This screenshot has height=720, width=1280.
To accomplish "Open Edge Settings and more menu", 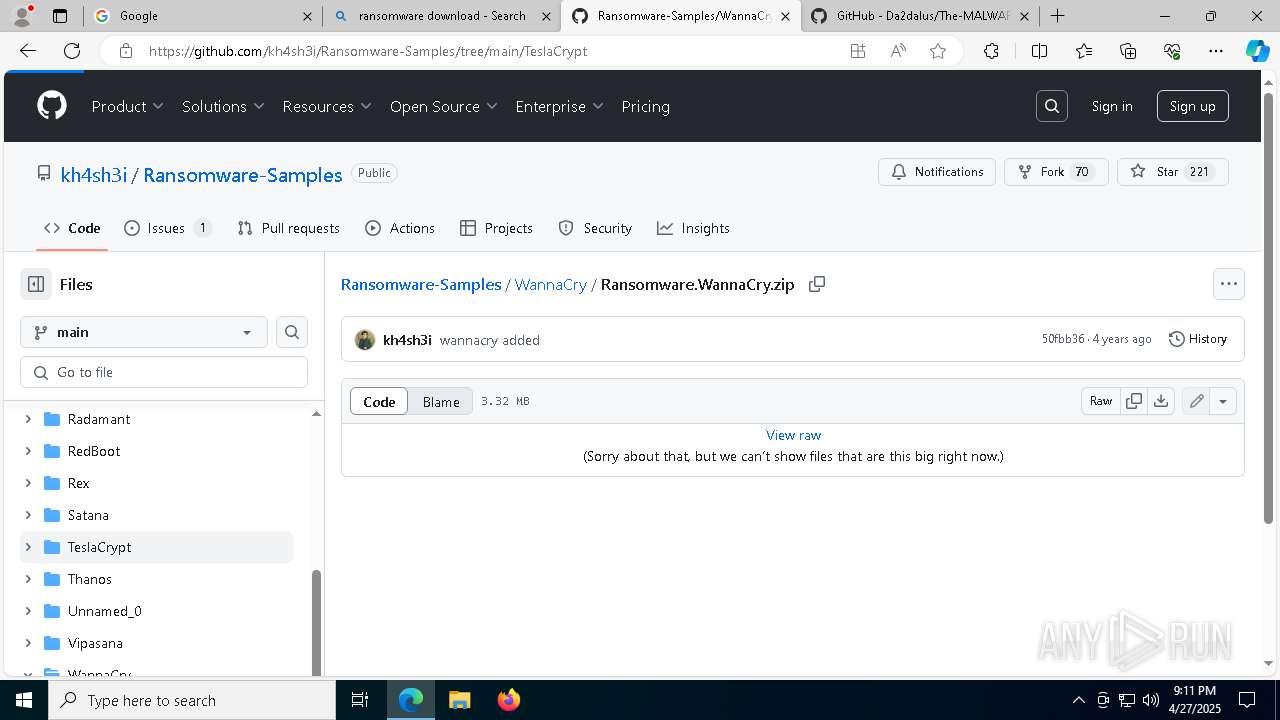I will [x=1216, y=51].
